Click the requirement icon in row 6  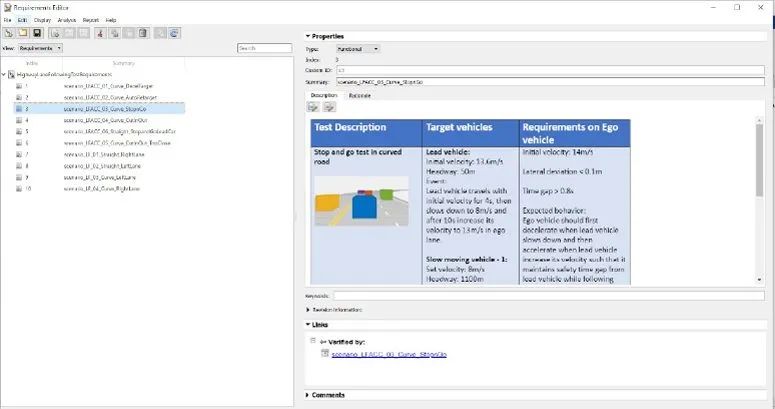[x=19, y=143]
